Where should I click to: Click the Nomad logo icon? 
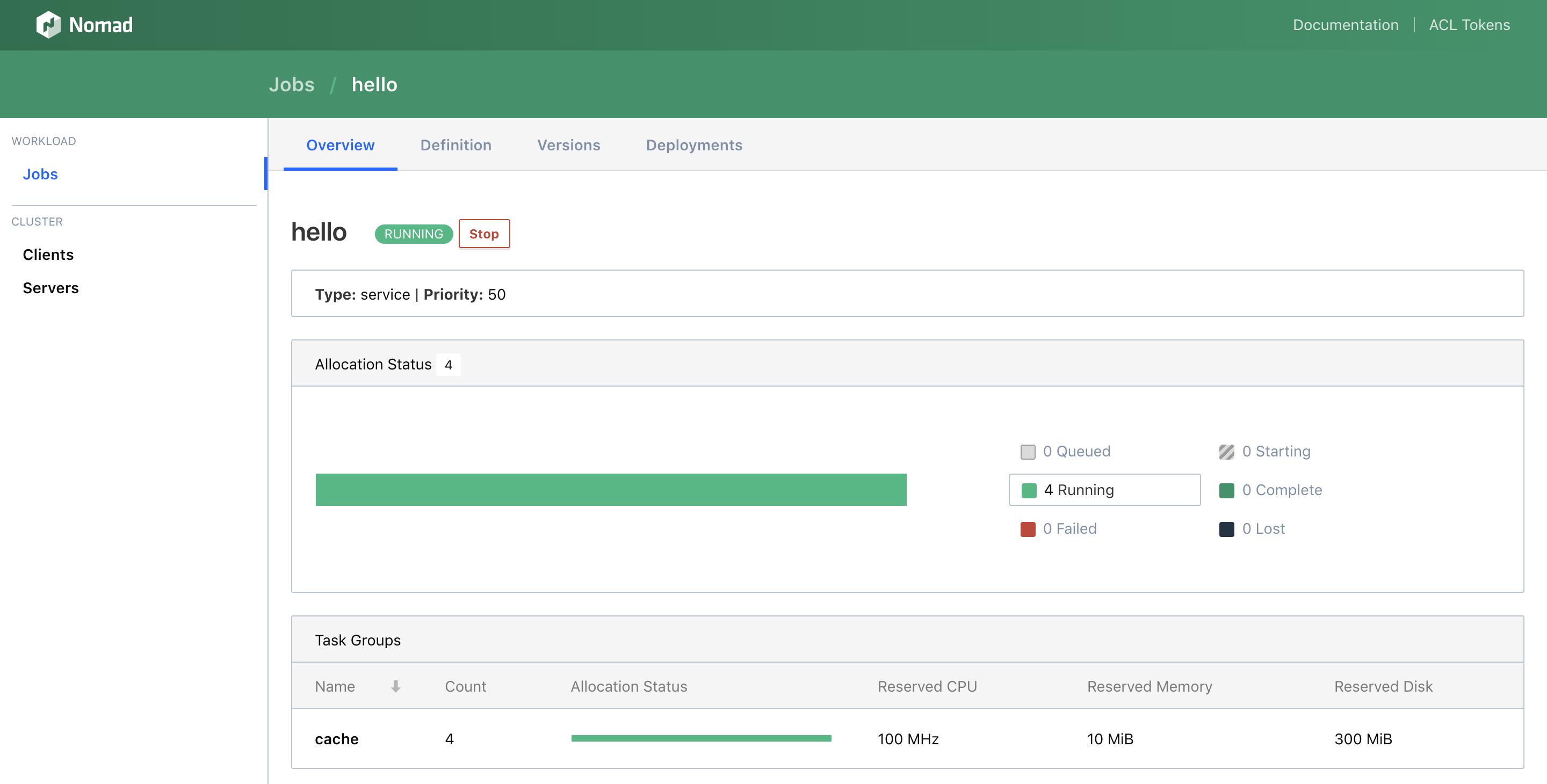click(48, 25)
